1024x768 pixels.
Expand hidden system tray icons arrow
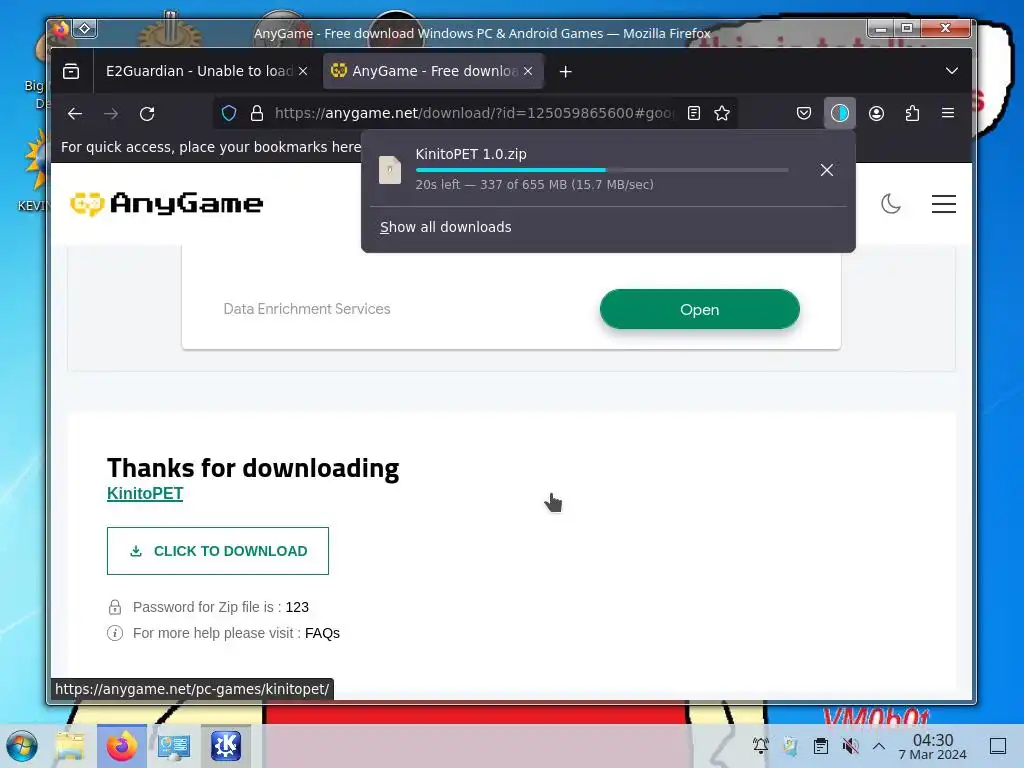click(x=879, y=746)
